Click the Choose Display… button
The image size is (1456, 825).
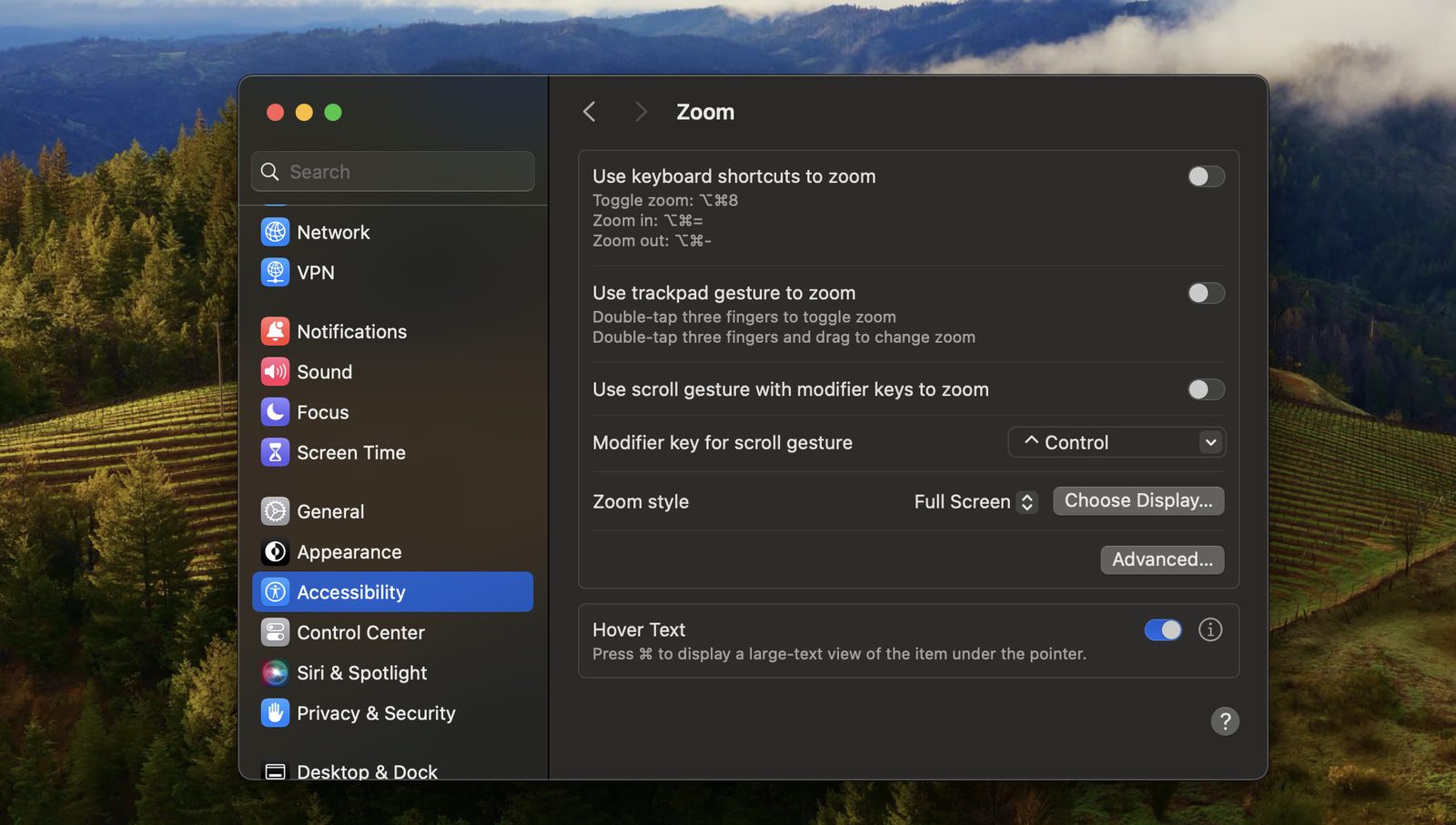[1138, 500]
